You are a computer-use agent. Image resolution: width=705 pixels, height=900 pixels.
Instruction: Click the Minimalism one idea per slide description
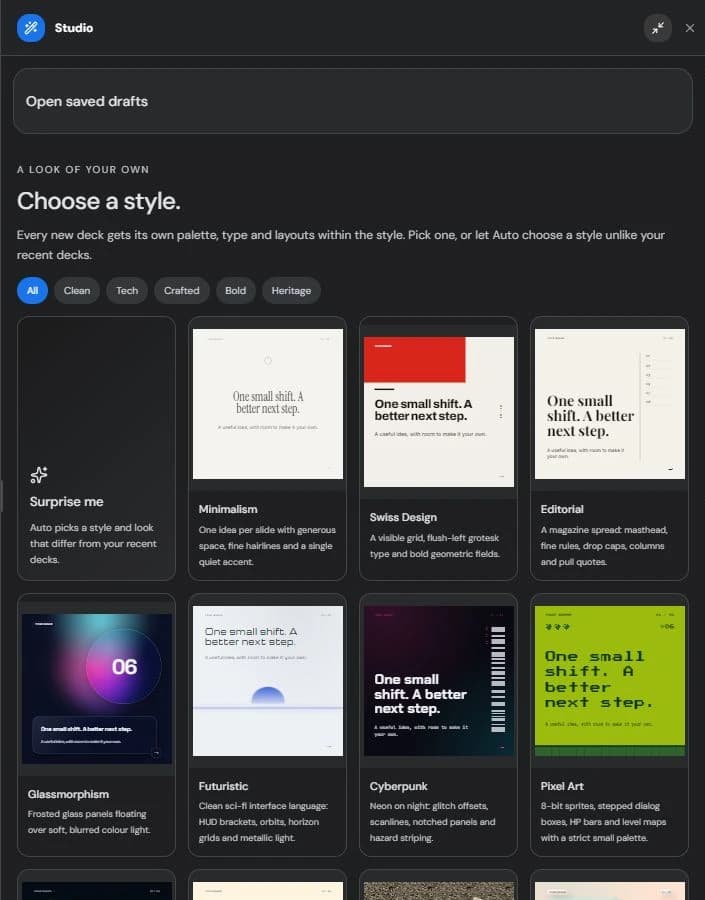[x=267, y=546]
